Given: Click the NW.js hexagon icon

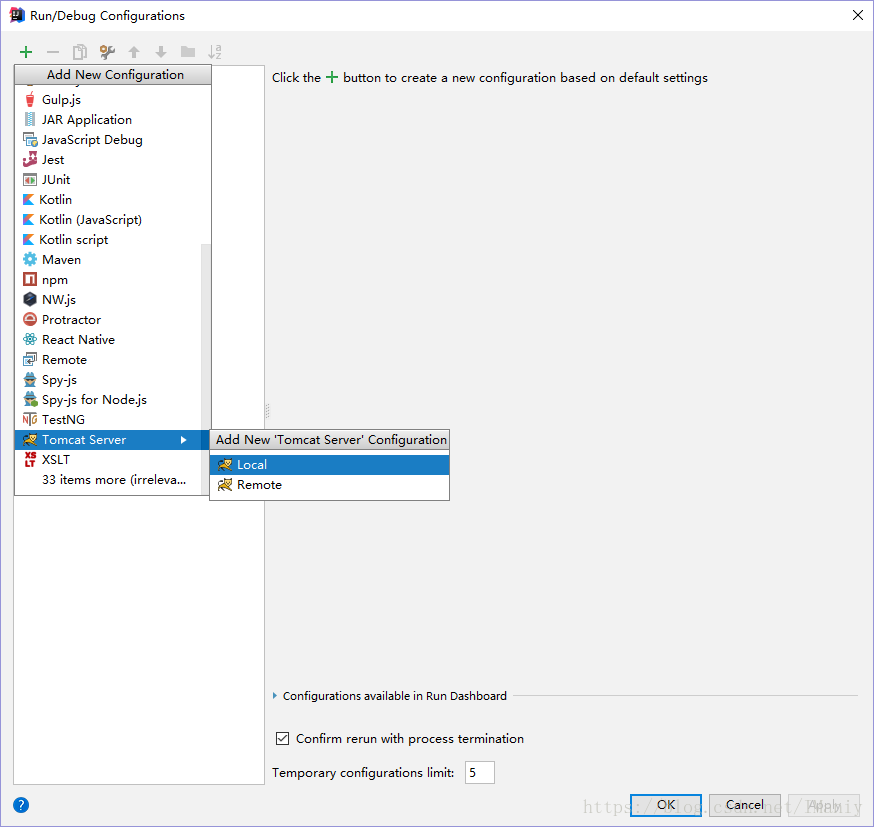Looking at the screenshot, I should tap(30, 299).
